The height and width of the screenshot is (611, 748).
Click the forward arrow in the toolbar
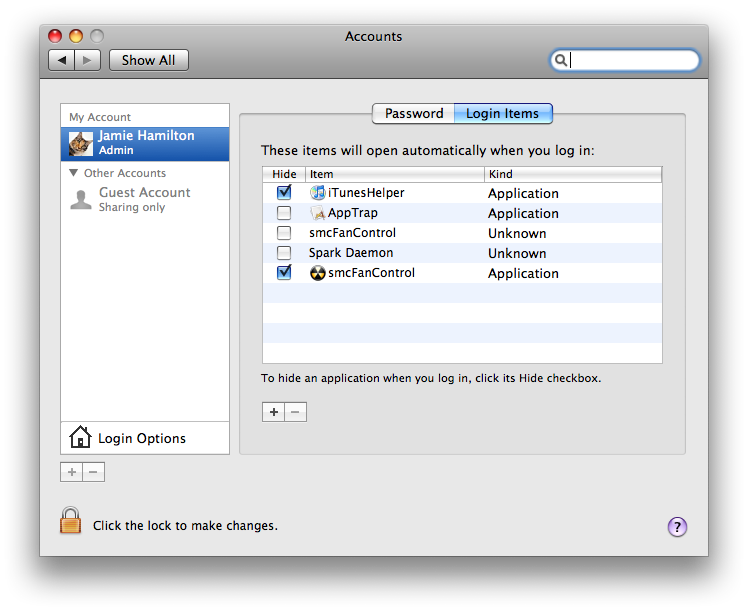(87, 60)
